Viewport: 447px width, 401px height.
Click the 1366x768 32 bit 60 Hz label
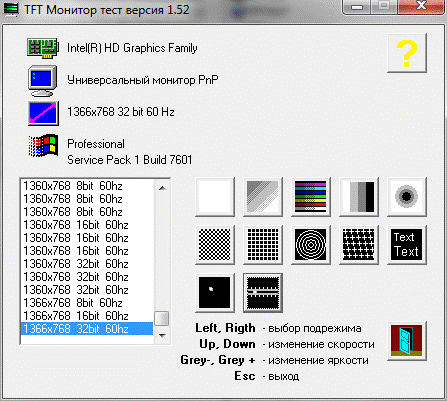(121, 112)
